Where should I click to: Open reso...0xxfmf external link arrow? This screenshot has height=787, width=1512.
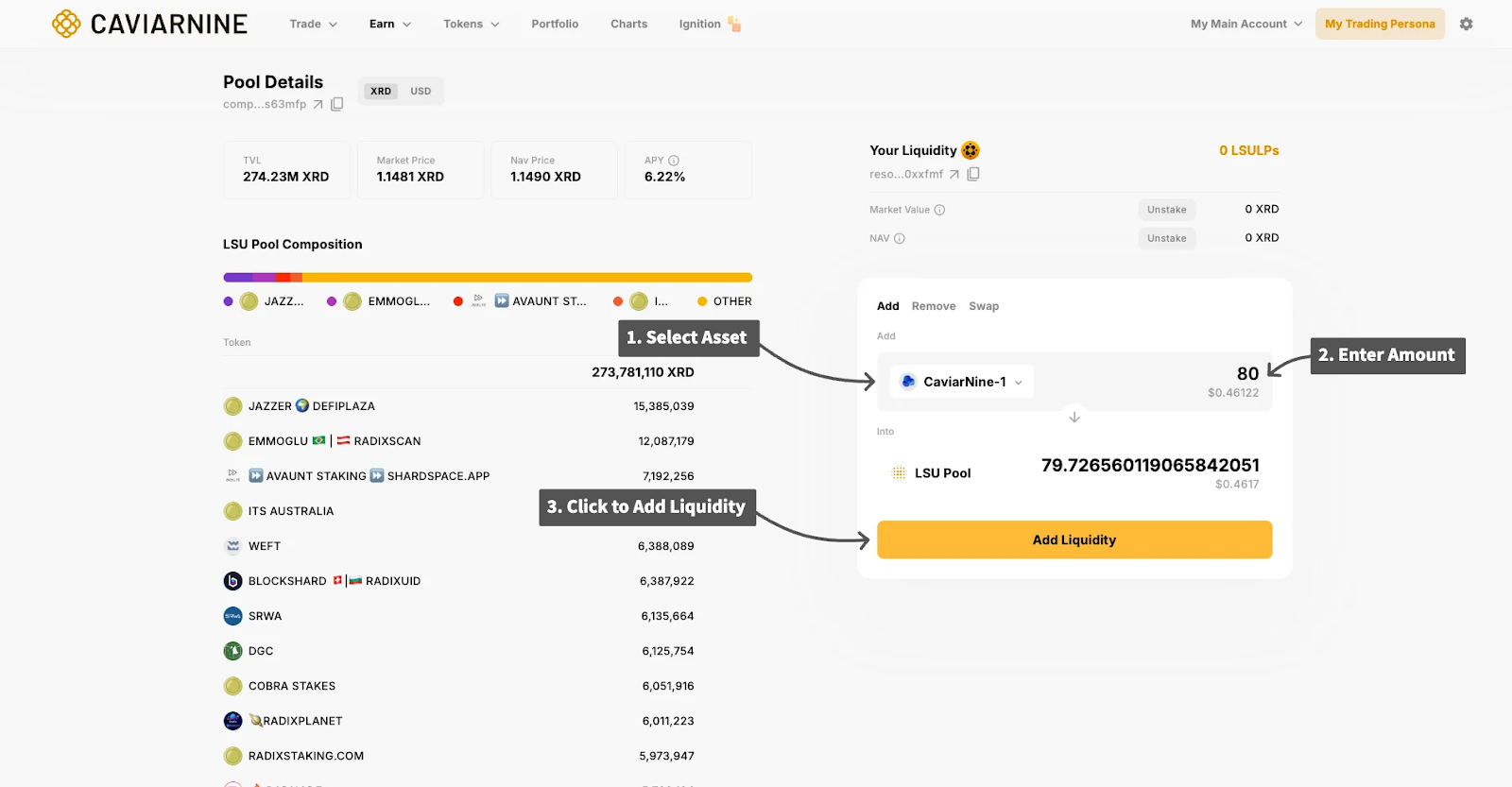point(954,174)
